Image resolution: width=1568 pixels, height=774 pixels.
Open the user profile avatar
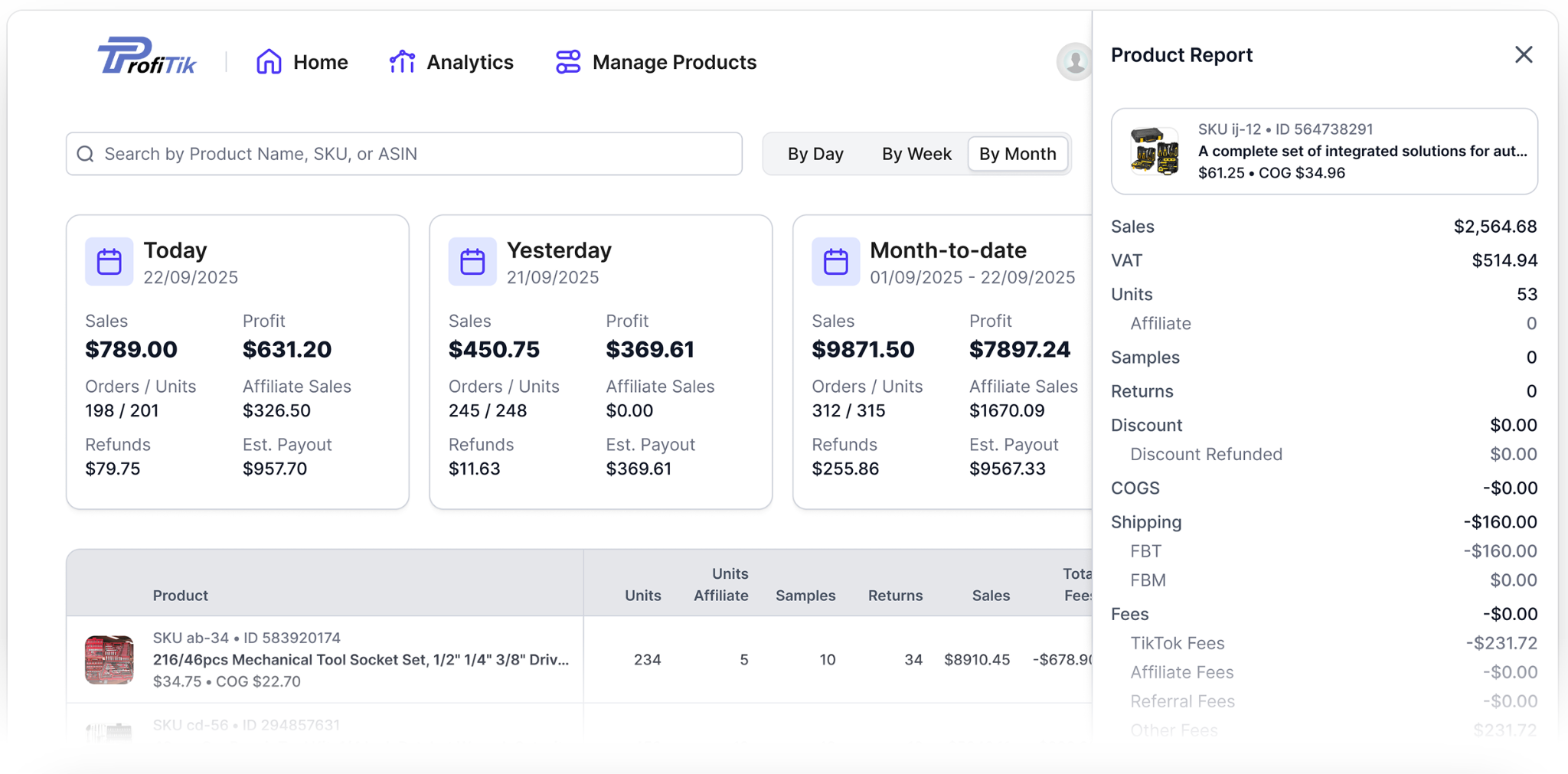[x=1074, y=62]
